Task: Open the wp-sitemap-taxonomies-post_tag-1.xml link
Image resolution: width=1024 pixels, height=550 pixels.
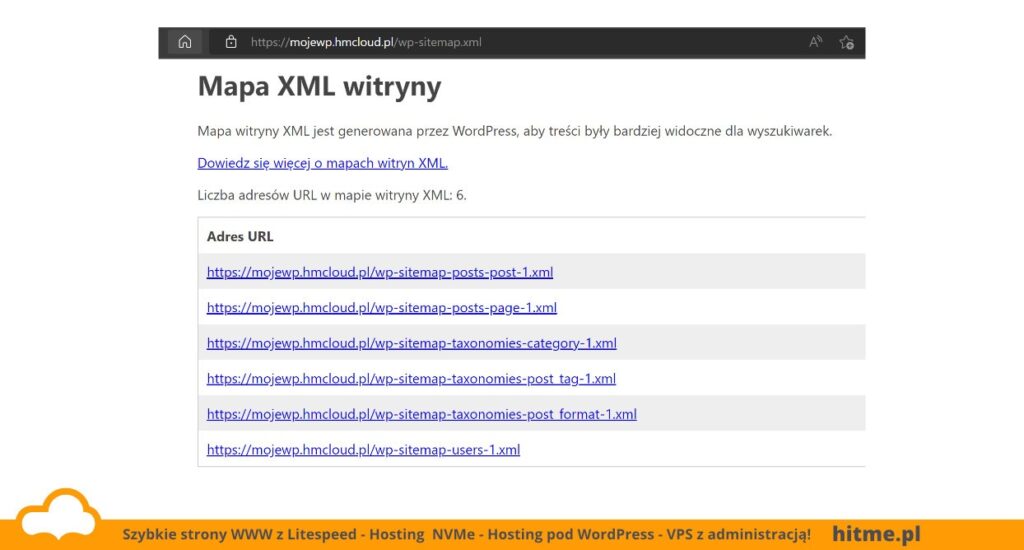Action: (x=411, y=378)
